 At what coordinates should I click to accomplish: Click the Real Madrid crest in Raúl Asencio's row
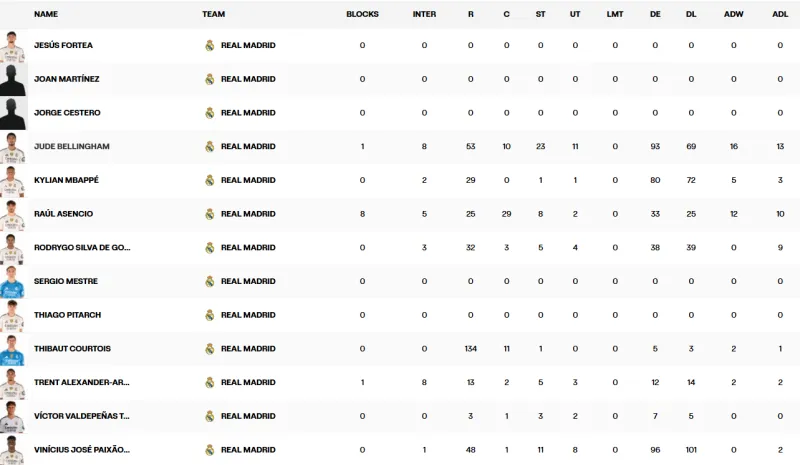click(x=209, y=214)
